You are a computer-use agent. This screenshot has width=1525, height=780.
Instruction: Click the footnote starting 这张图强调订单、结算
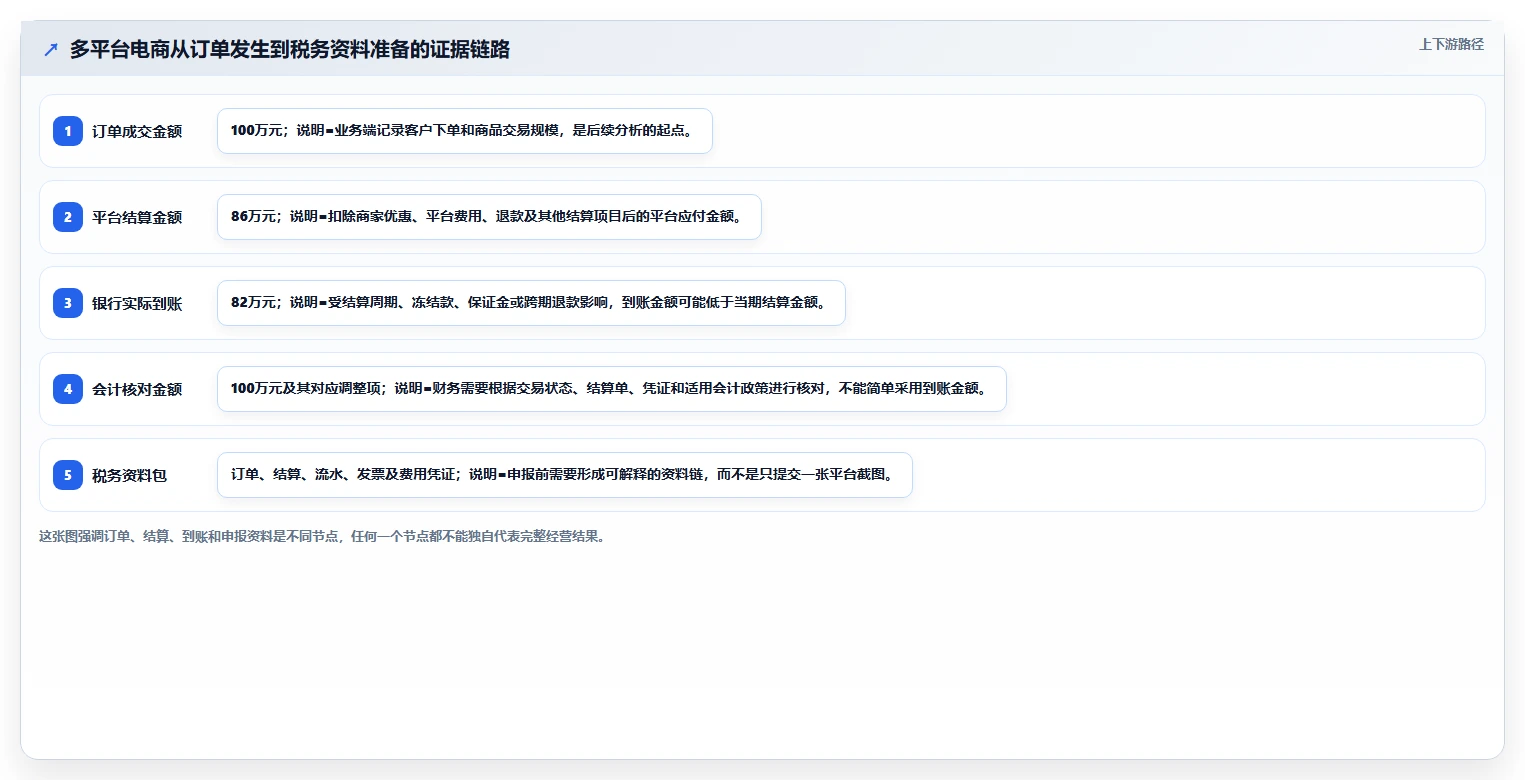tap(322, 536)
